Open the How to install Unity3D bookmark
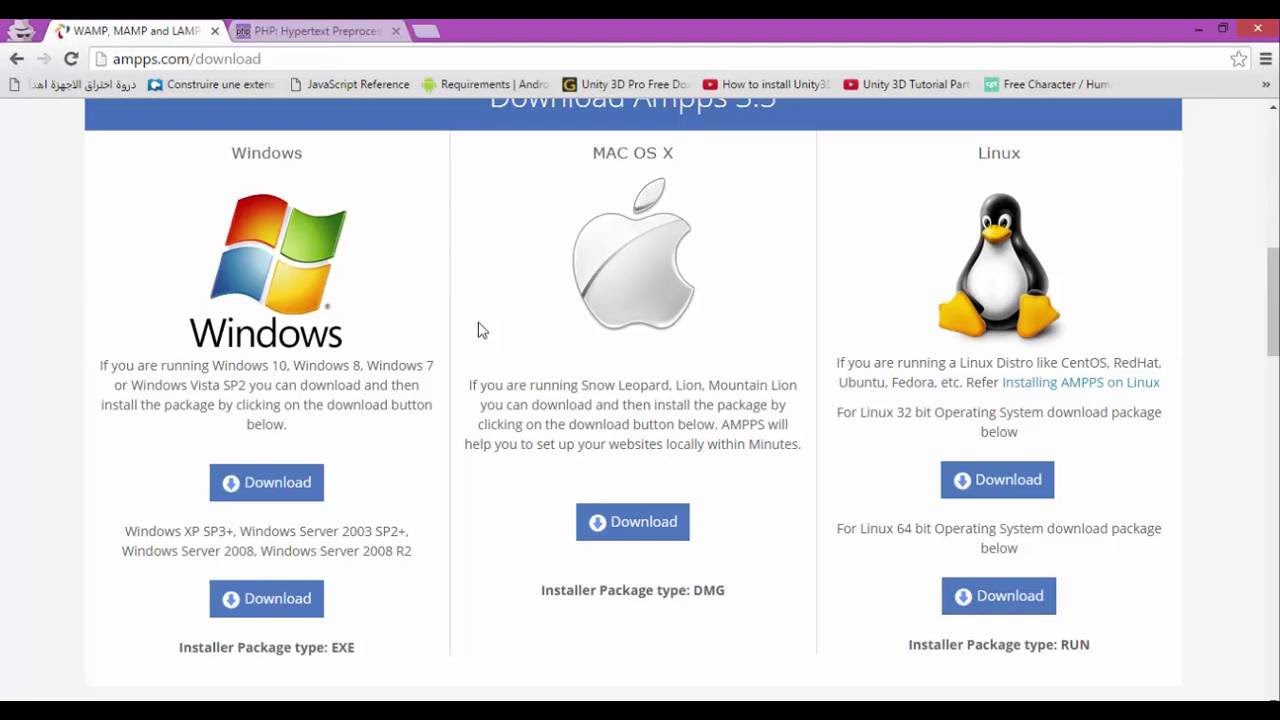The height and width of the screenshot is (720, 1280). (766, 85)
